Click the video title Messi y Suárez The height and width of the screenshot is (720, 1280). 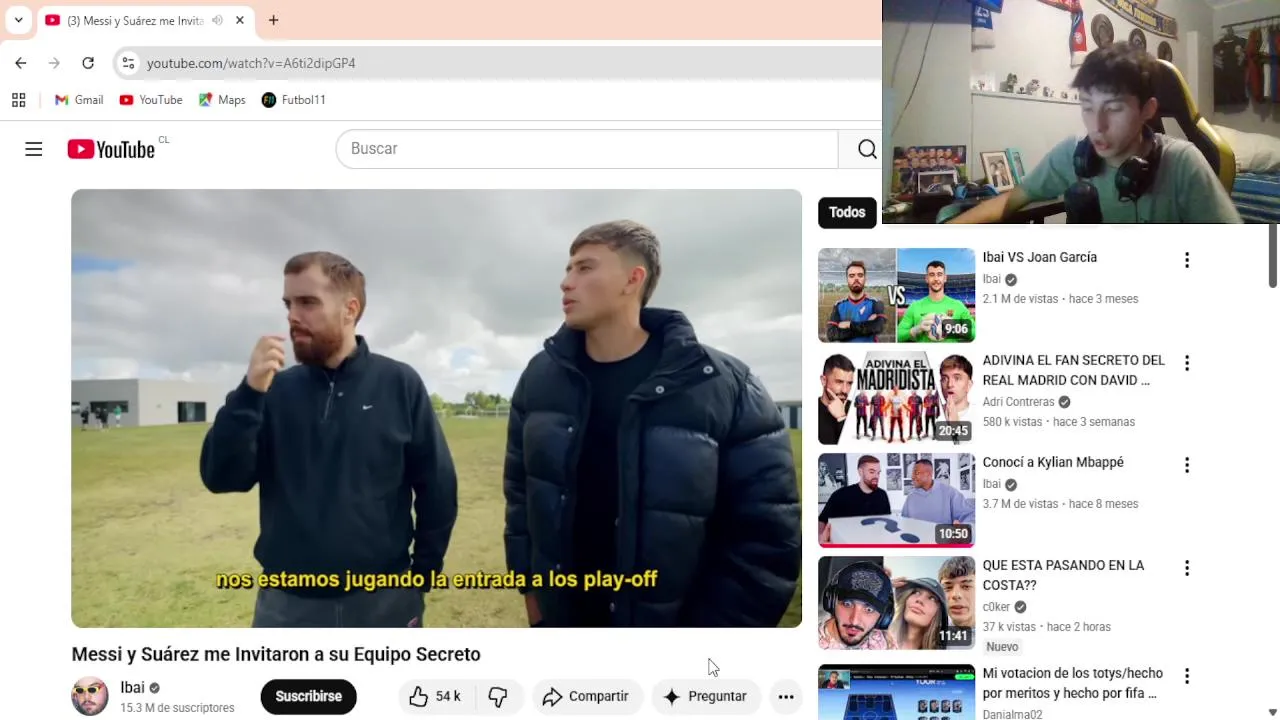(x=276, y=654)
